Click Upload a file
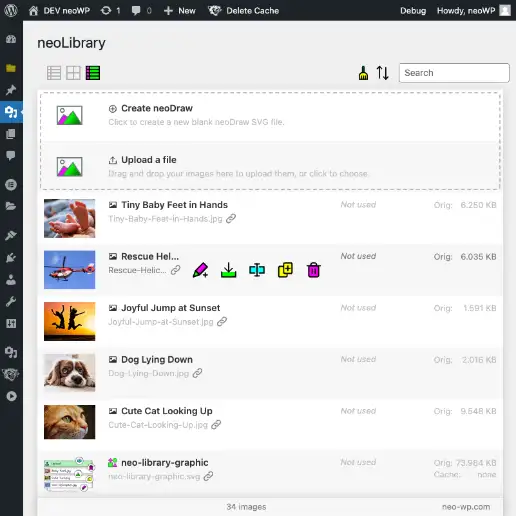 pyautogui.click(x=149, y=160)
